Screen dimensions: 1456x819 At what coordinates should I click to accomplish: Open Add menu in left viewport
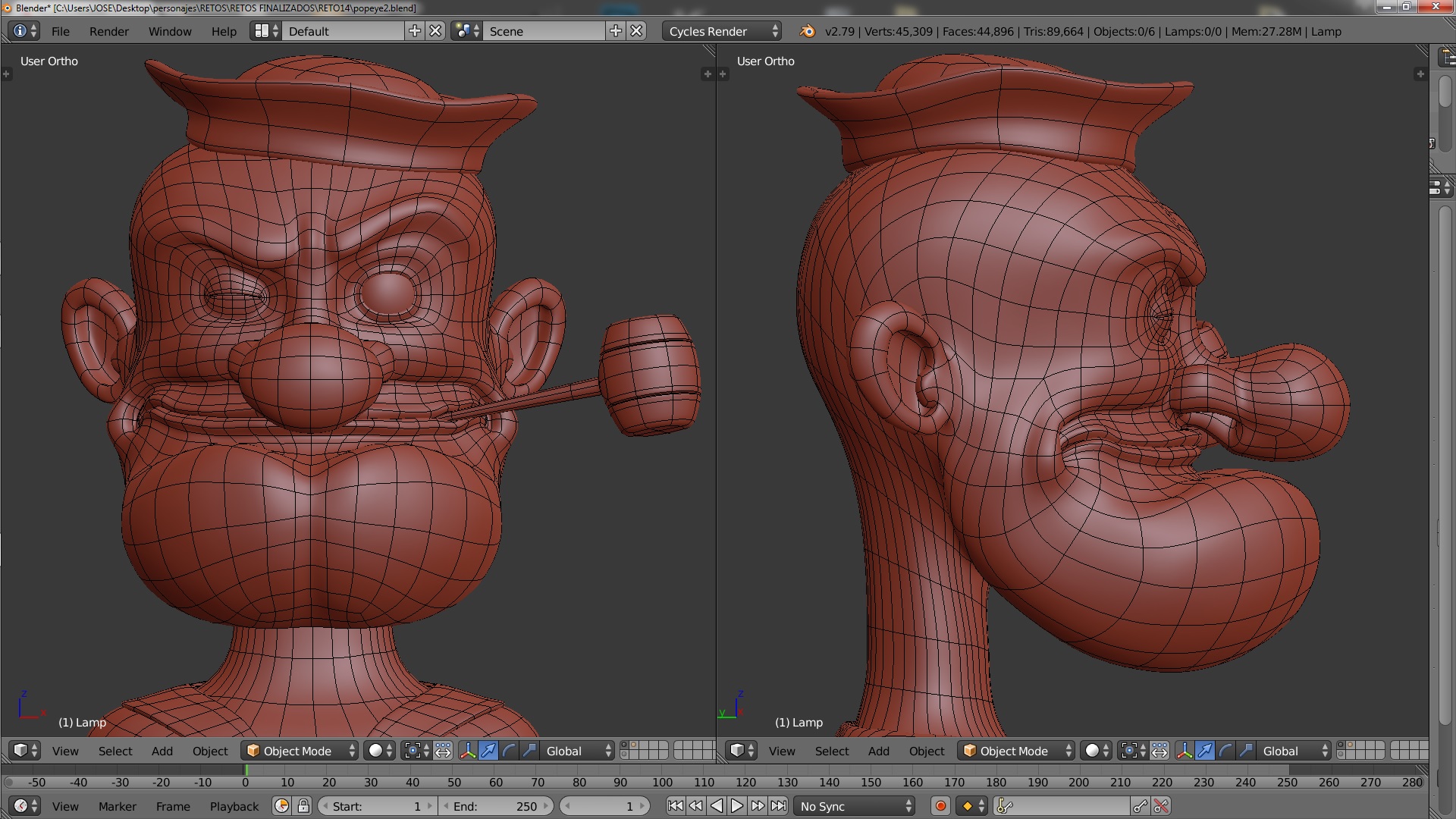(162, 751)
